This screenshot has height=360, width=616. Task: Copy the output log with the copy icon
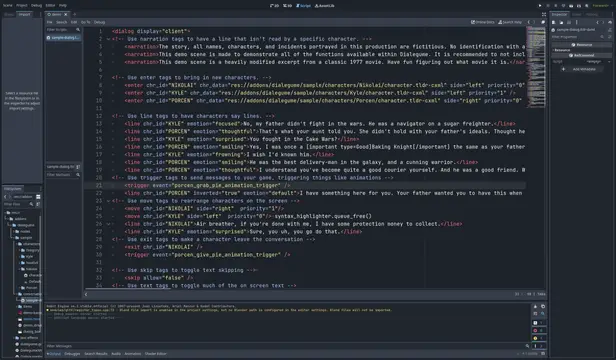543,306
